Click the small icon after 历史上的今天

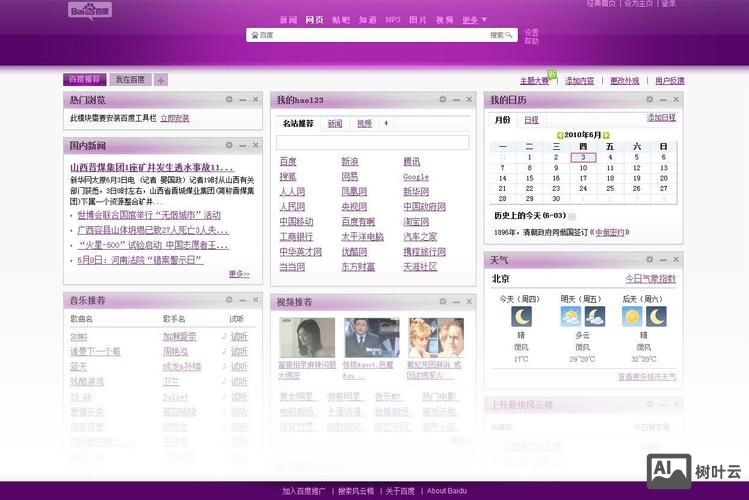click(572, 216)
